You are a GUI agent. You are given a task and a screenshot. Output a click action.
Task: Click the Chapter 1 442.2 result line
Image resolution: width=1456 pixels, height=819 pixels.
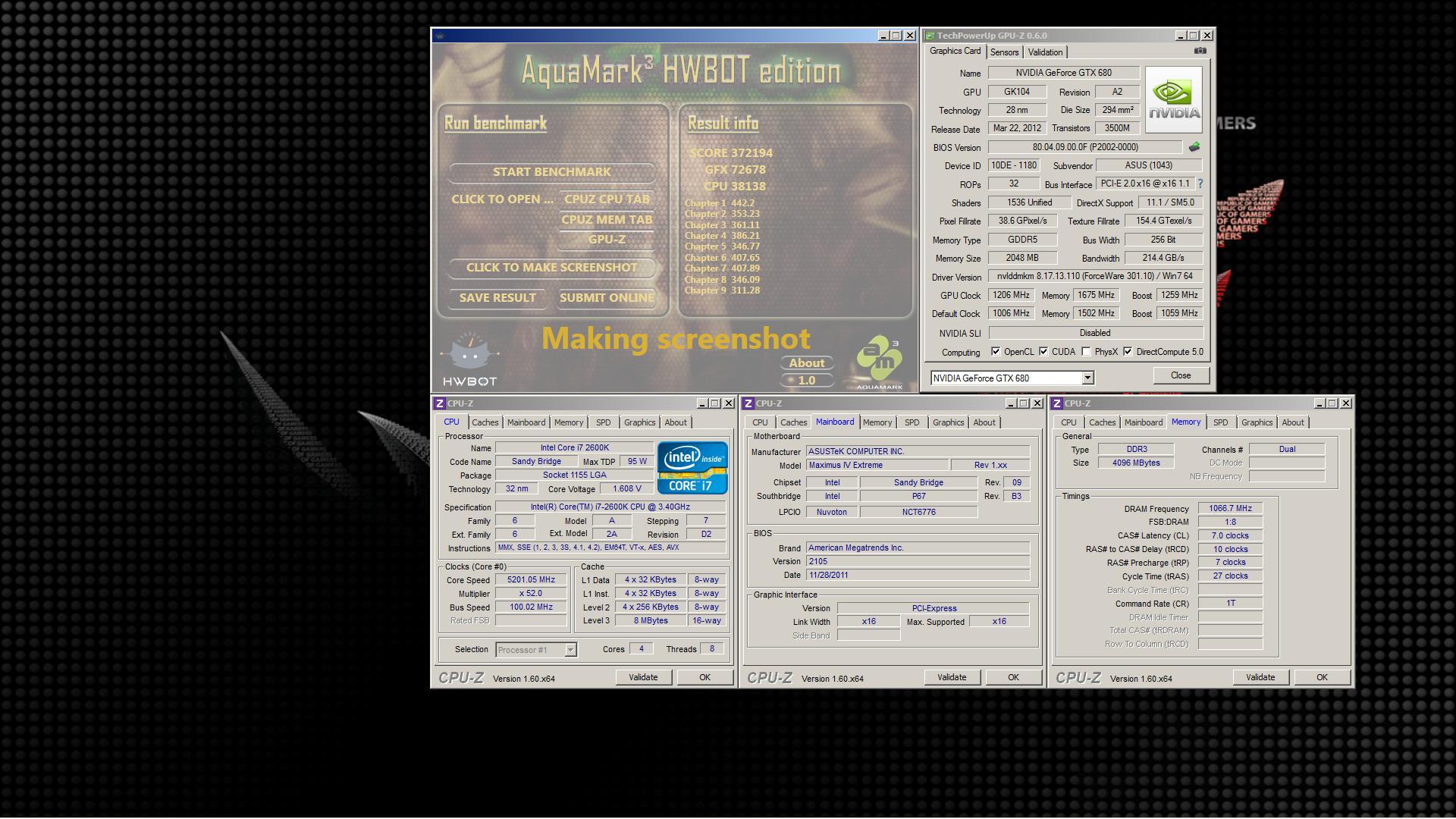click(x=720, y=203)
